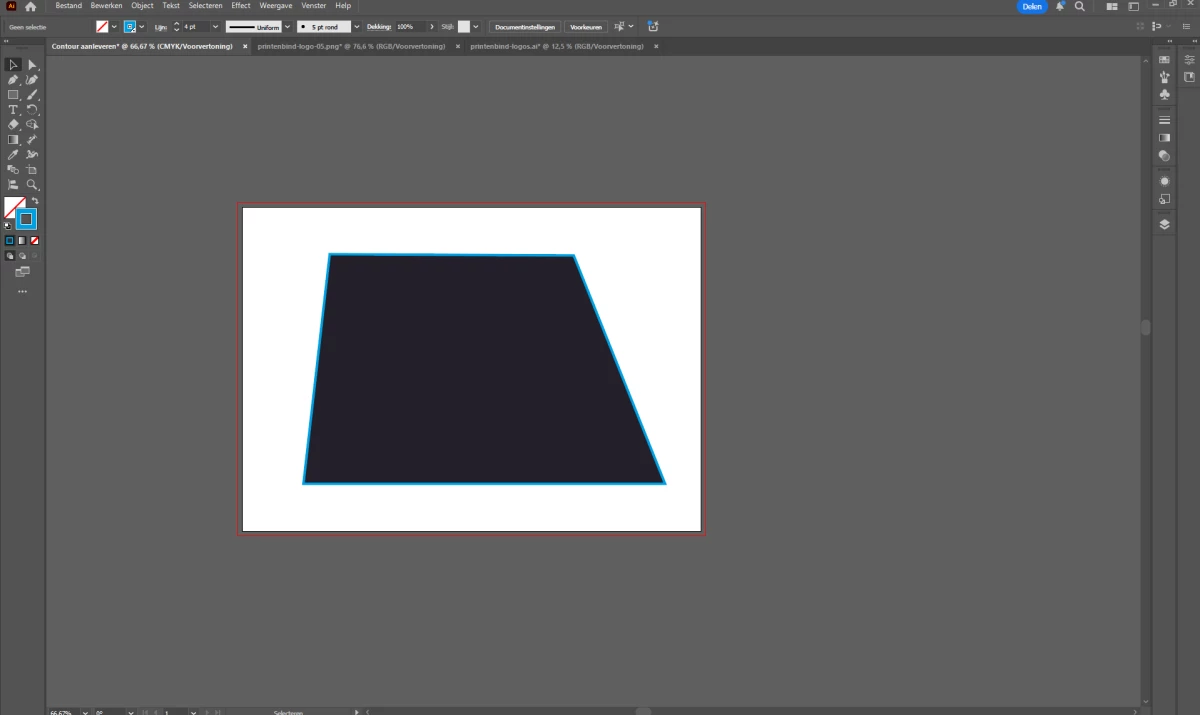Click the blue Delen button
The image size is (1200, 715).
click(x=1032, y=6)
